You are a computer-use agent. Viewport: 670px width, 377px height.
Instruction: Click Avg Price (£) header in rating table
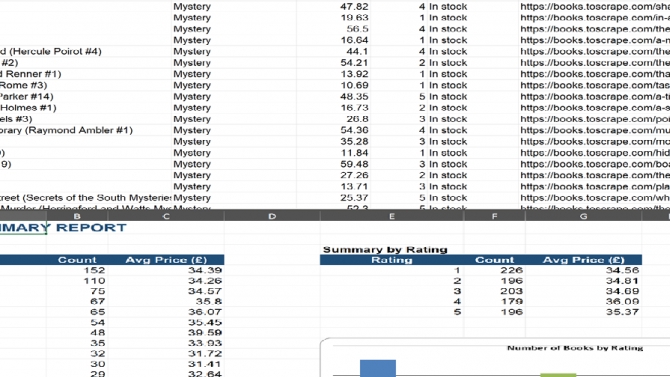coord(583,260)
